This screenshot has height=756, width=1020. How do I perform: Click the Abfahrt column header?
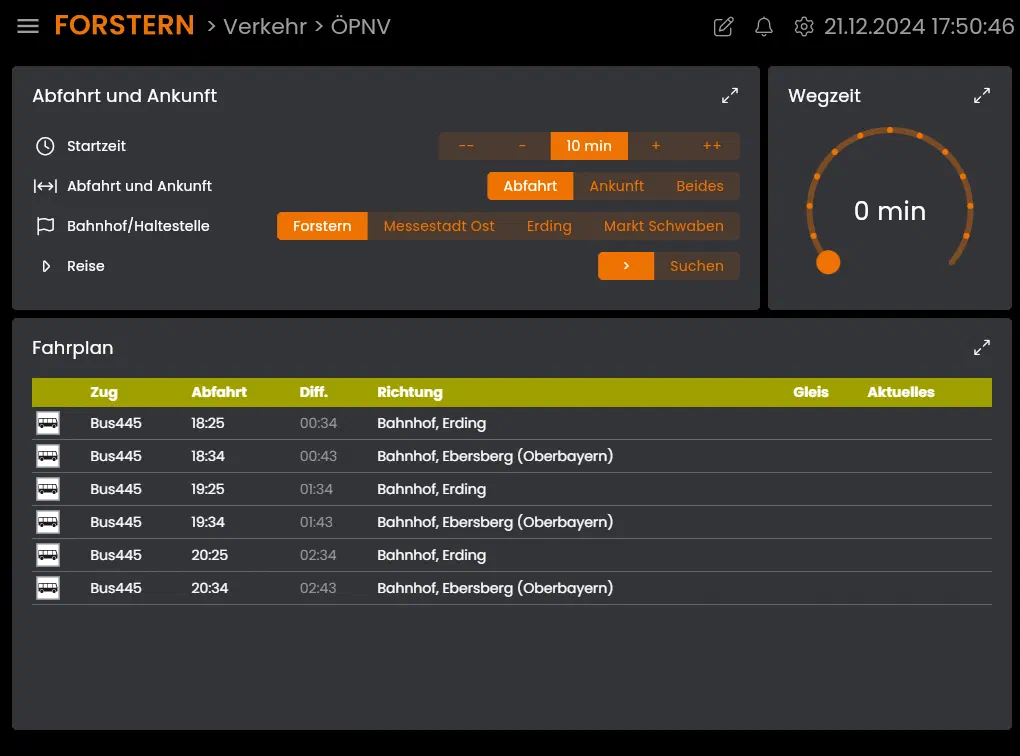point(219,392)
